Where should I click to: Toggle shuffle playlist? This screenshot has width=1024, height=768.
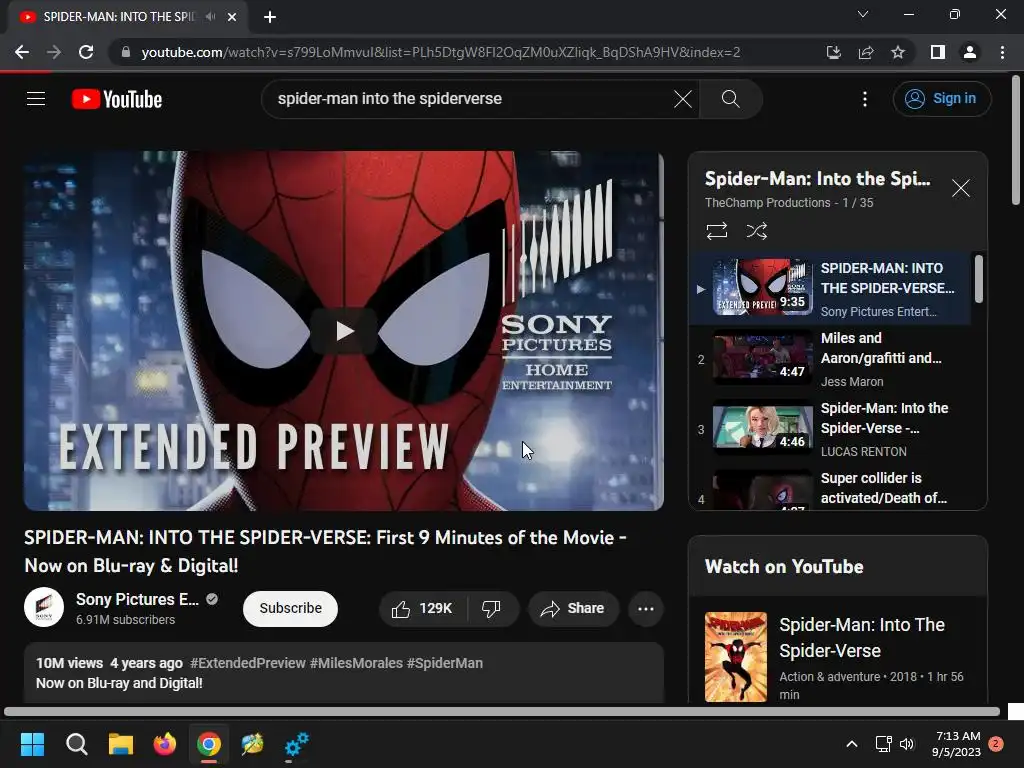pos(757,231)
